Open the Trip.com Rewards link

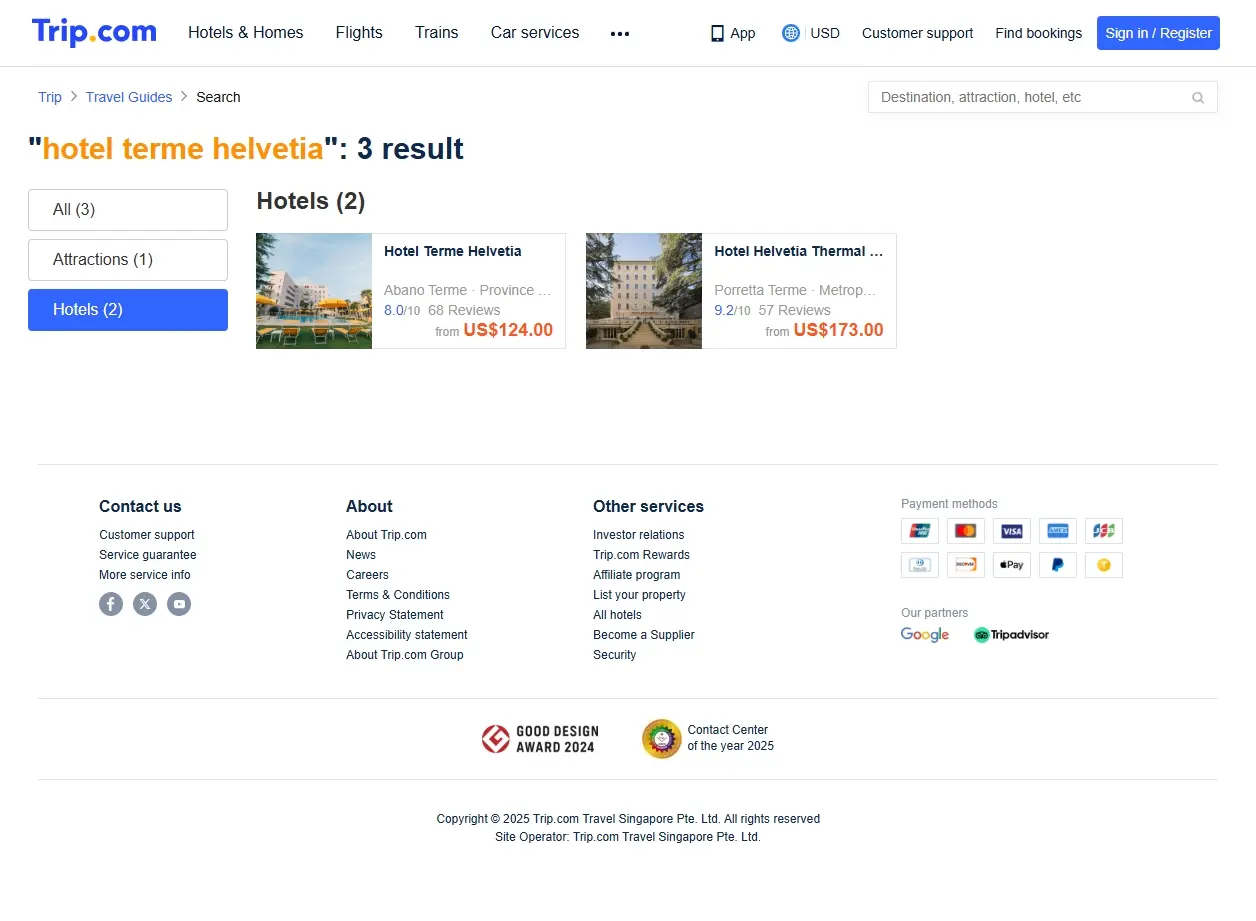[641, 555]
